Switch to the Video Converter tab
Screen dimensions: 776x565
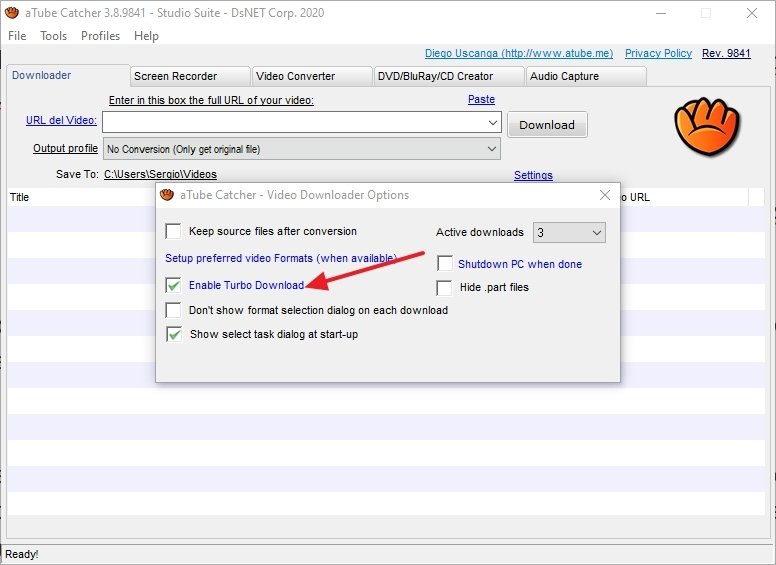click(312, 76)
